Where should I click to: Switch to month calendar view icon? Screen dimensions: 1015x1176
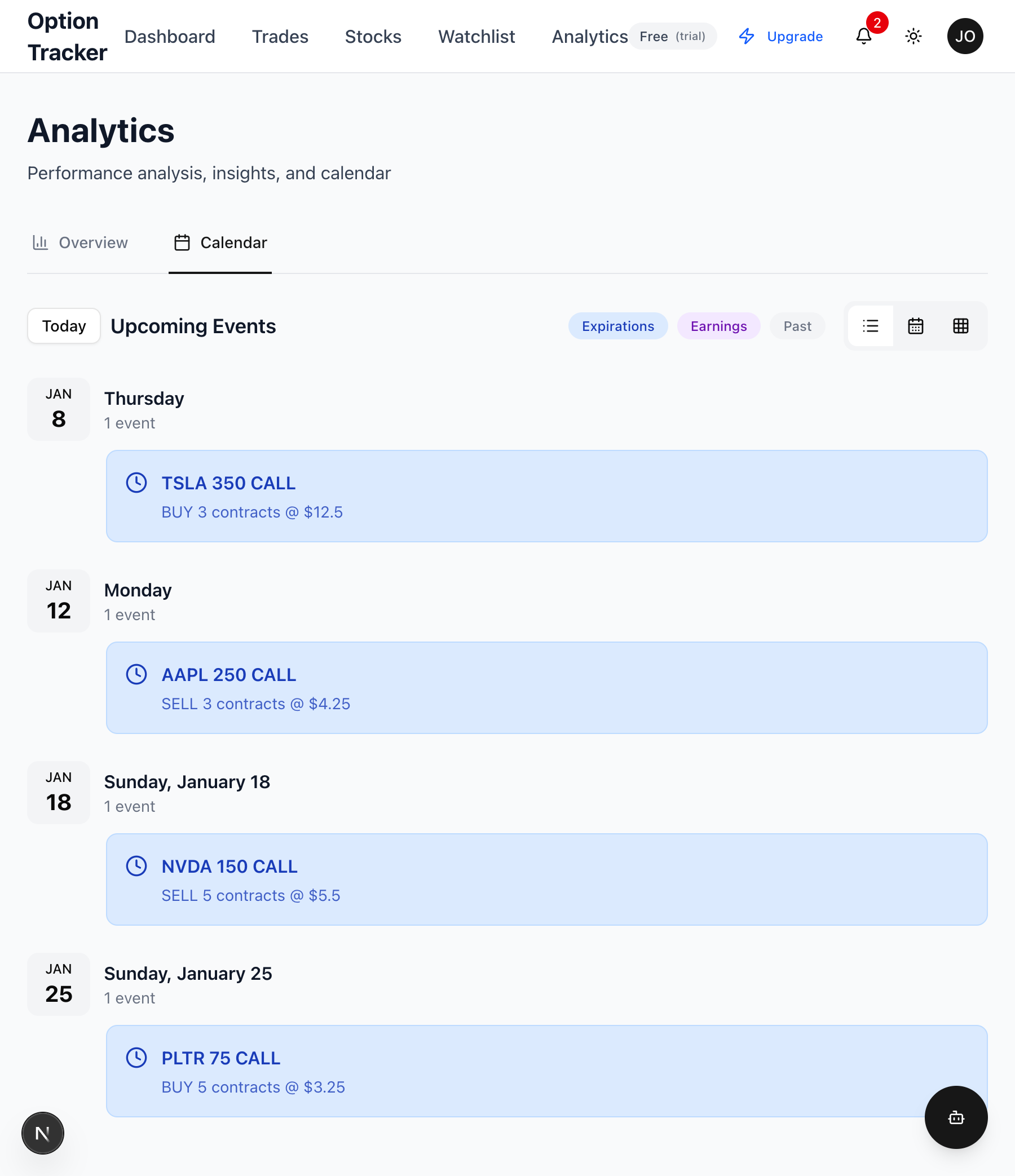pos(915,326)
